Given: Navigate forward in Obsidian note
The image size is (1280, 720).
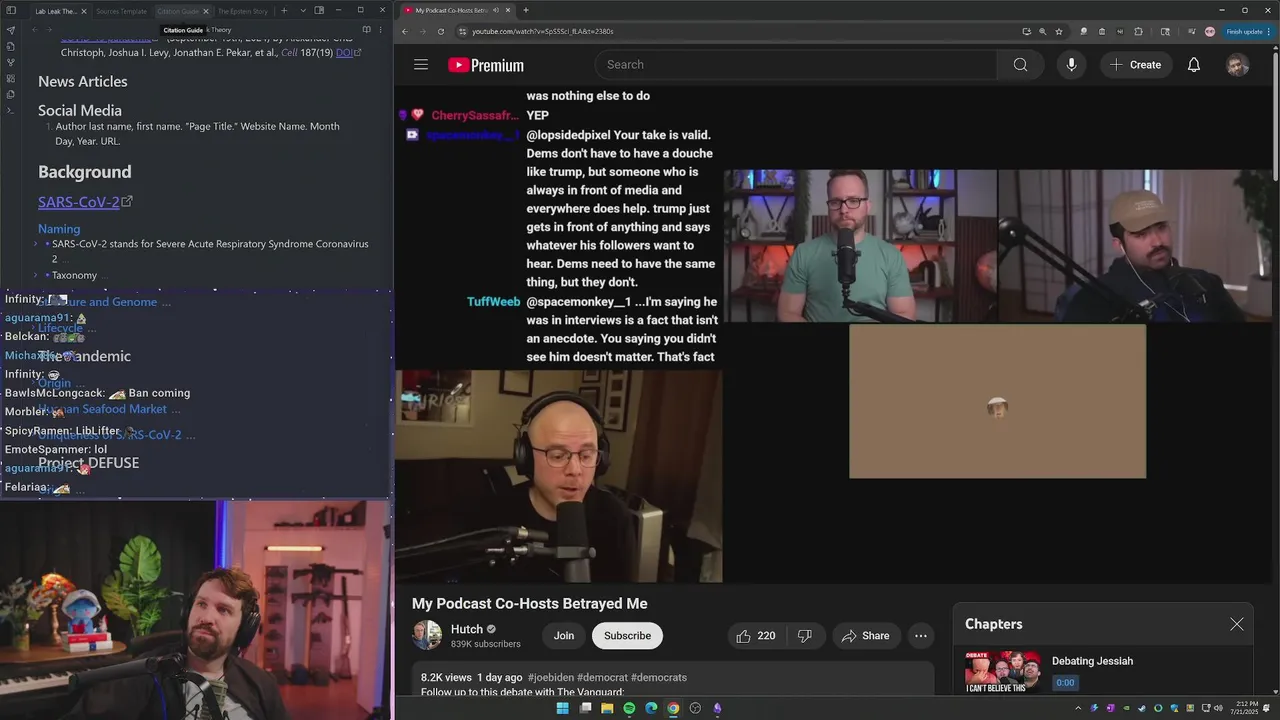Looking at the screenshot, I should pos(50,30).
